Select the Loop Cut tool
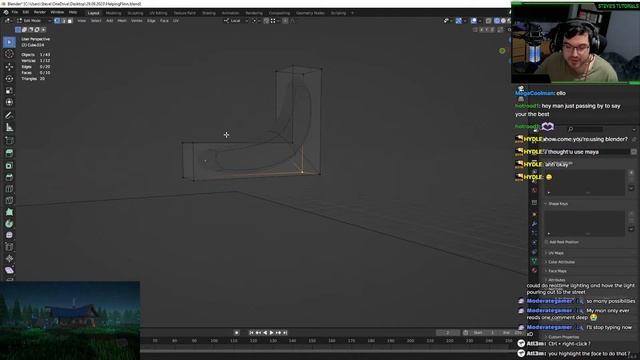The width and height of the screenshot is (640, 360). (x=9, y=189)
